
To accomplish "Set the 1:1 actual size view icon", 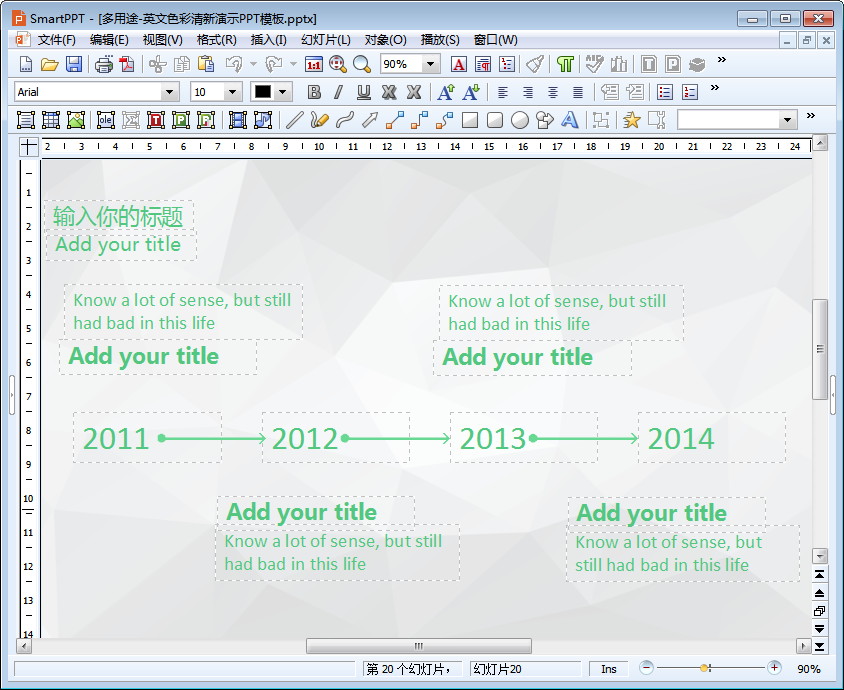I will pyautogui.click(x=313, y=64).
